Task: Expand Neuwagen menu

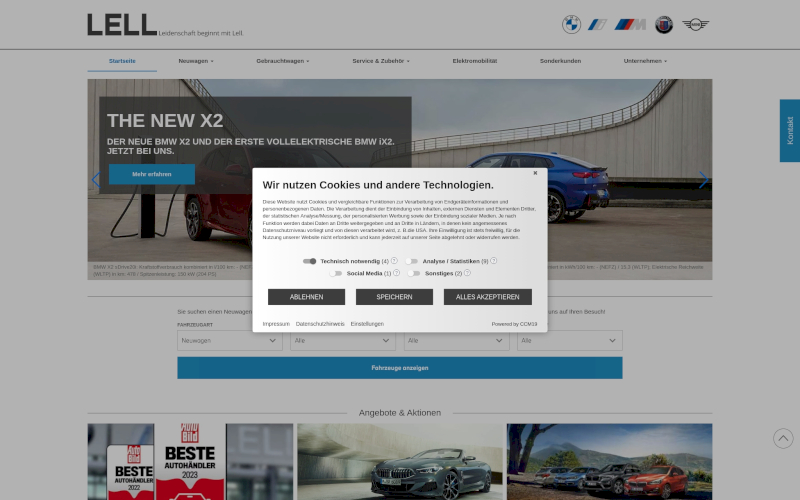Action: 196,61
